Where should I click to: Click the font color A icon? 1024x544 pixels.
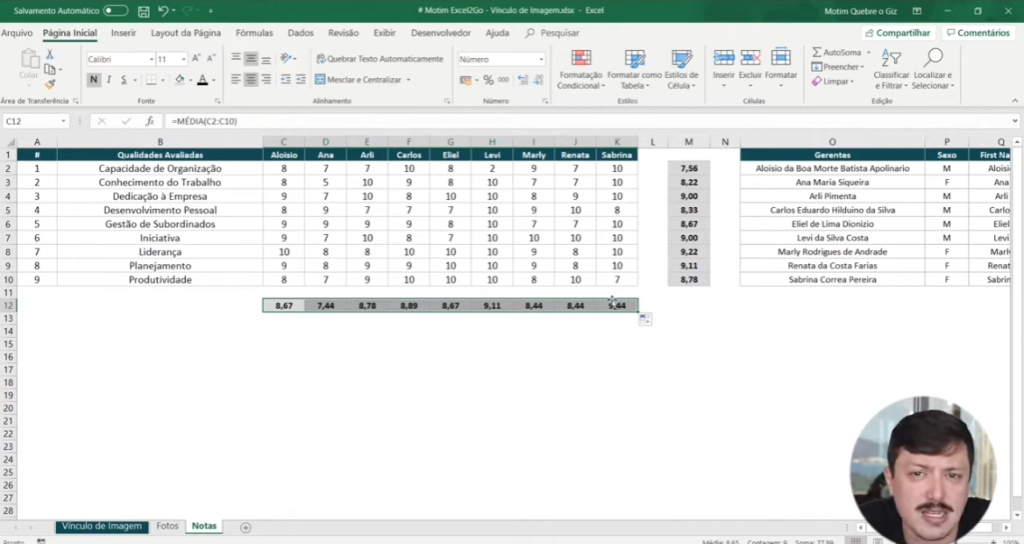point(202,80)
